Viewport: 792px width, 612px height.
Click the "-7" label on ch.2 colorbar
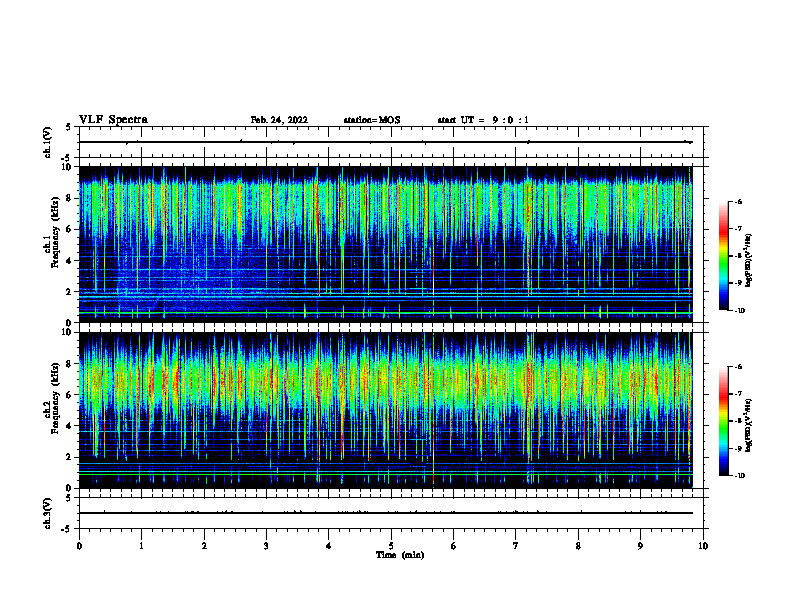[738, 394]
